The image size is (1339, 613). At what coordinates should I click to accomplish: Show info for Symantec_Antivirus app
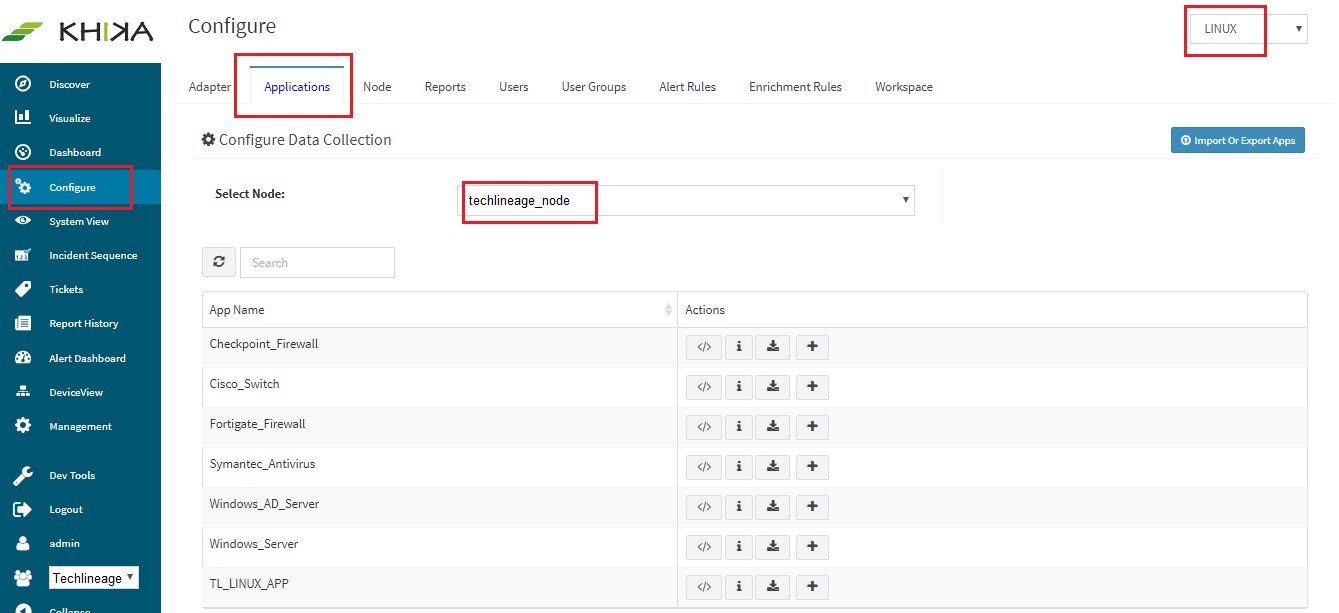[738, 467]
